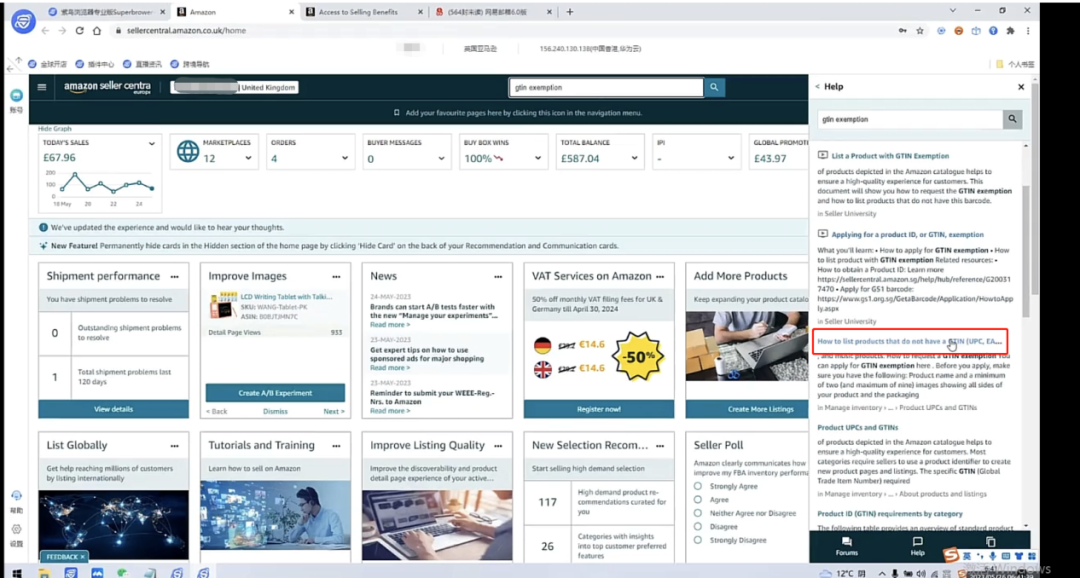Select Strongly Agree in Seller Poll
This screenshot has height=578, width=1080.
(x=698, y=486)
